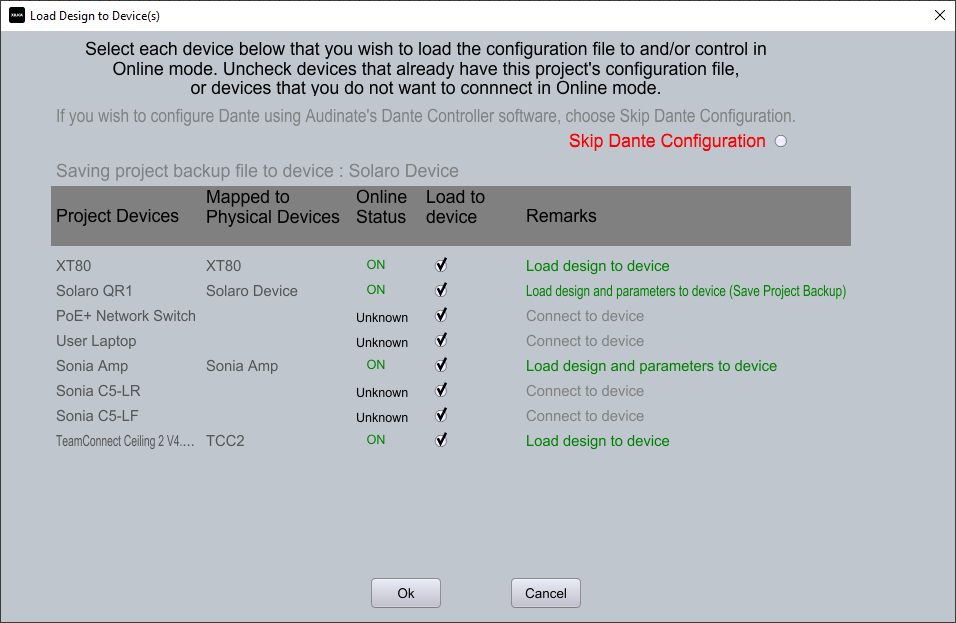Image resolution: width=956 pixels, height=623 pixels.
Task: Select the TeamConnect Ceiling 2 V4 device name
Action: (125, 441)
